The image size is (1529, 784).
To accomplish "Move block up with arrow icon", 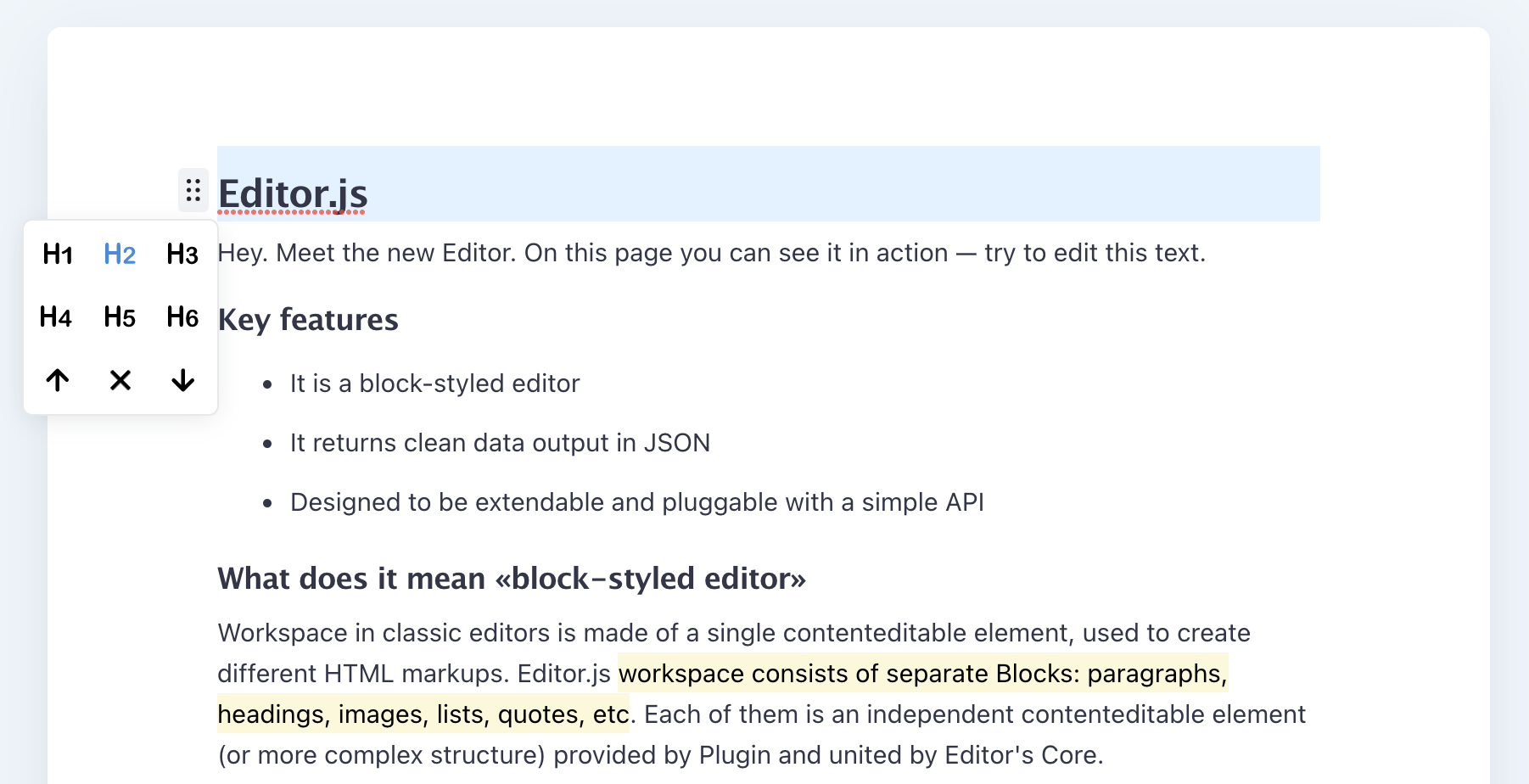I will [x=58, y=380].
